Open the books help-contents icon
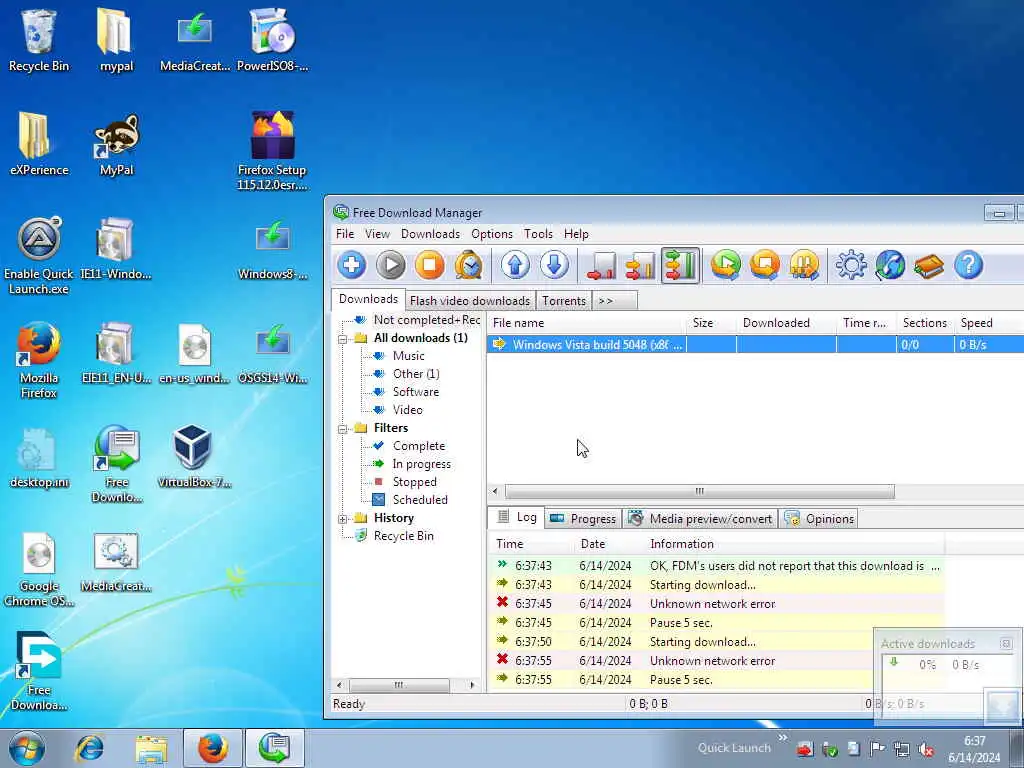Image resolution: width=1024 pixels, height=768 pixels. click(x=929, y=265)
